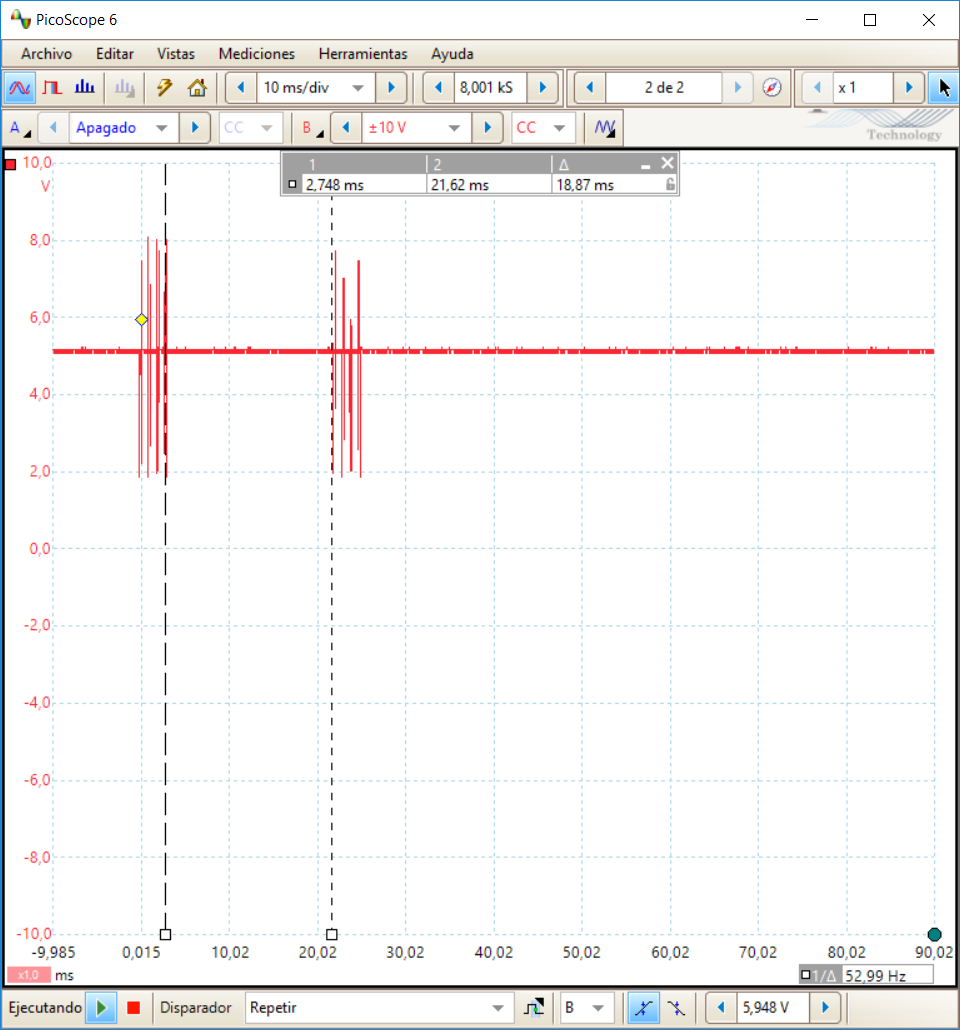The image size is (960, 1030).
Task: Open Editar menu
Action: (115, 54)
